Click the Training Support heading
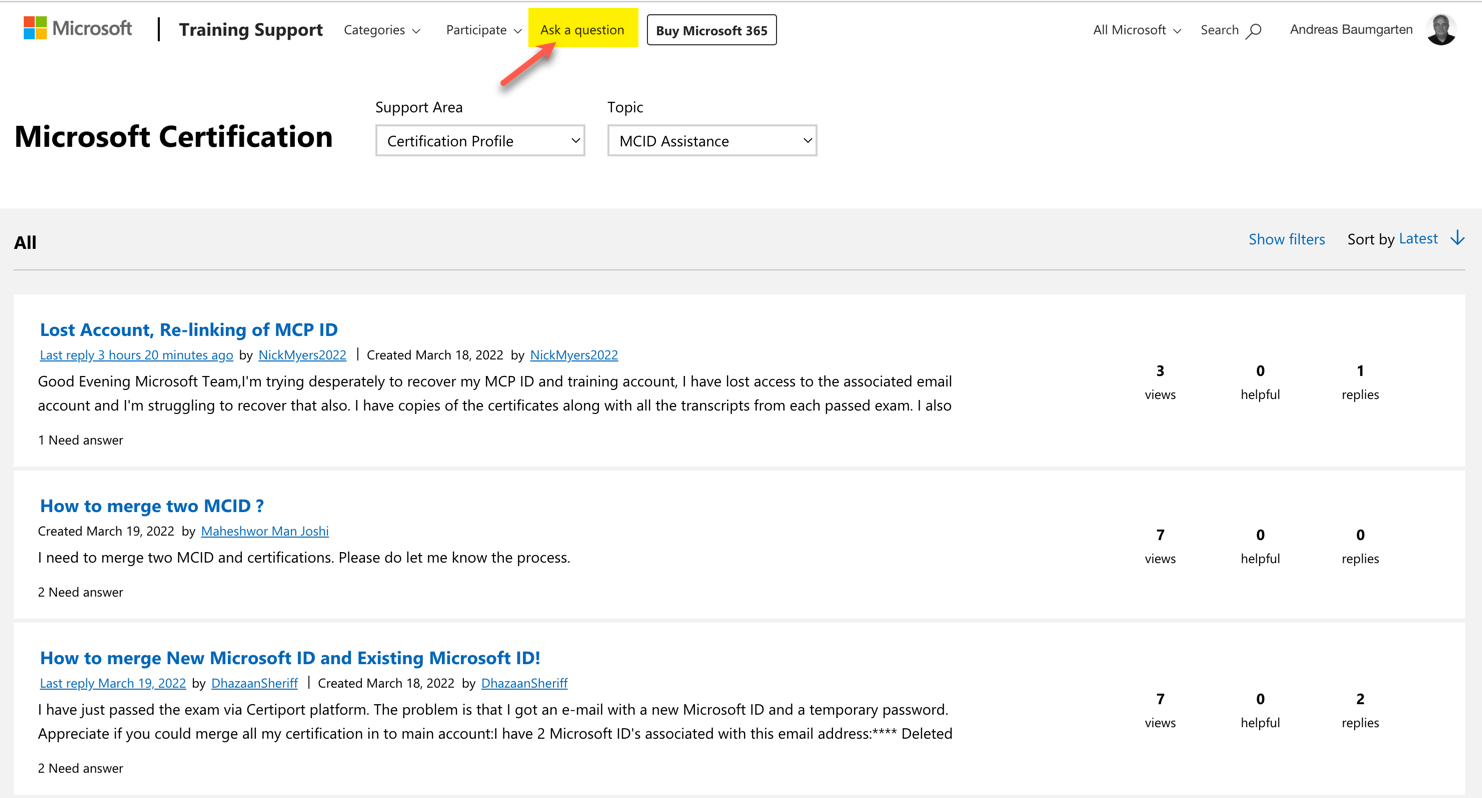 (x=250, y=30)
